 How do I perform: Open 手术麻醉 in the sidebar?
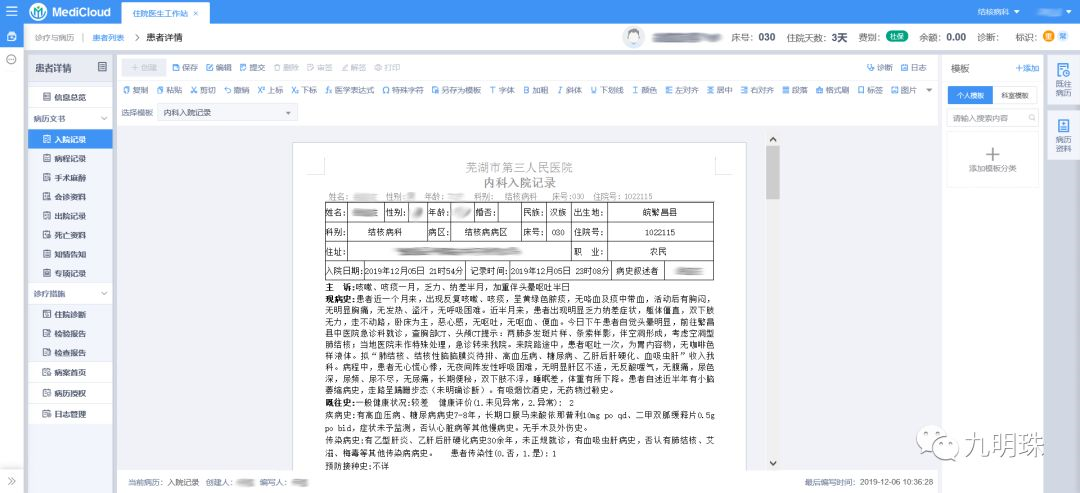click(x=70, y=178)
